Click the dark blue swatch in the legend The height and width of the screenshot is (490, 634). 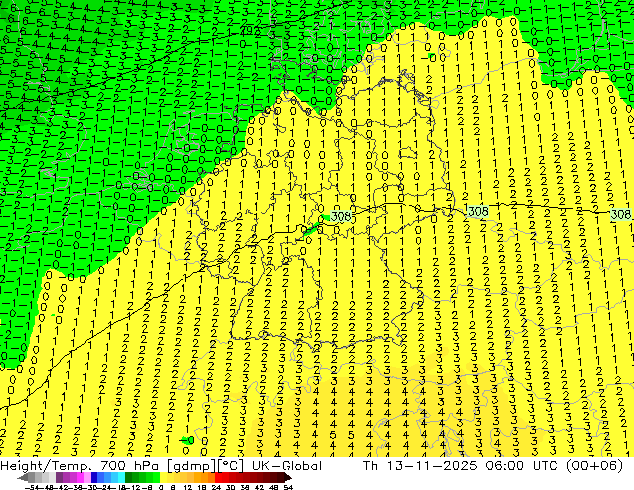[x=94, y=478]
